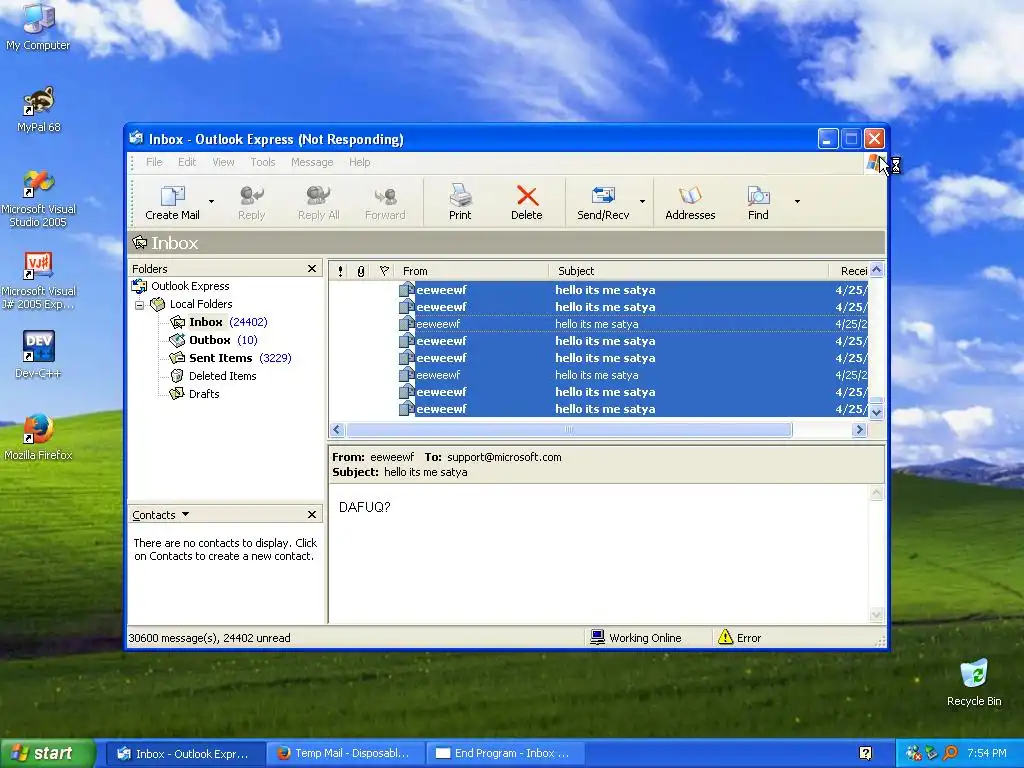Click horizontal scrollbar right arrow

pyautogui.click(x=860, y=430)
